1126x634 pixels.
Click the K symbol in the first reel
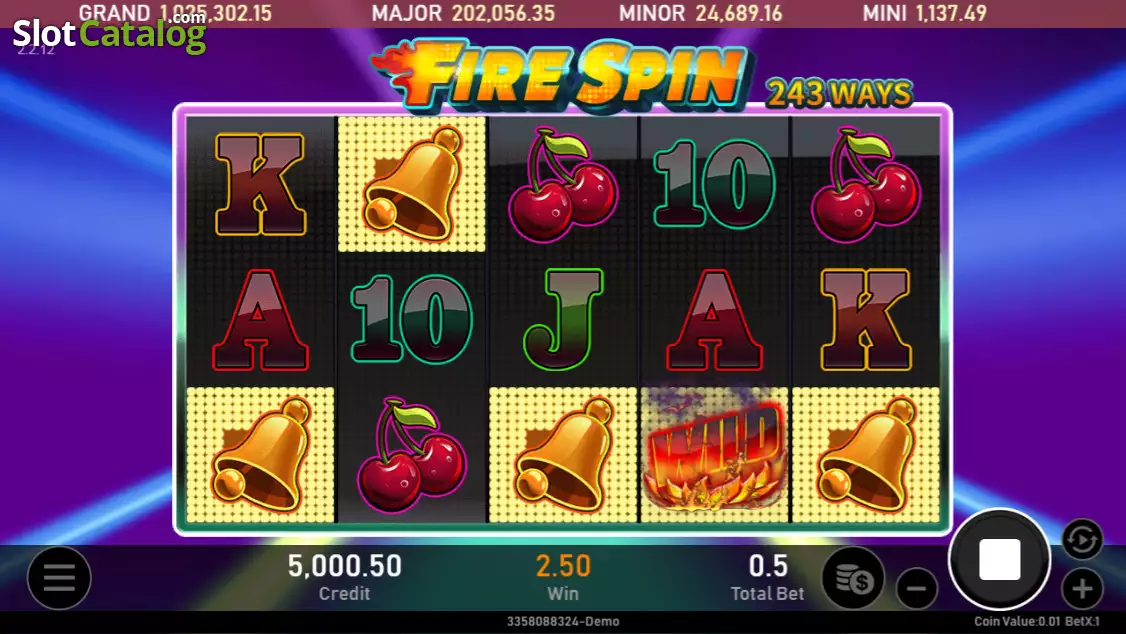click(x=261, y=184)
